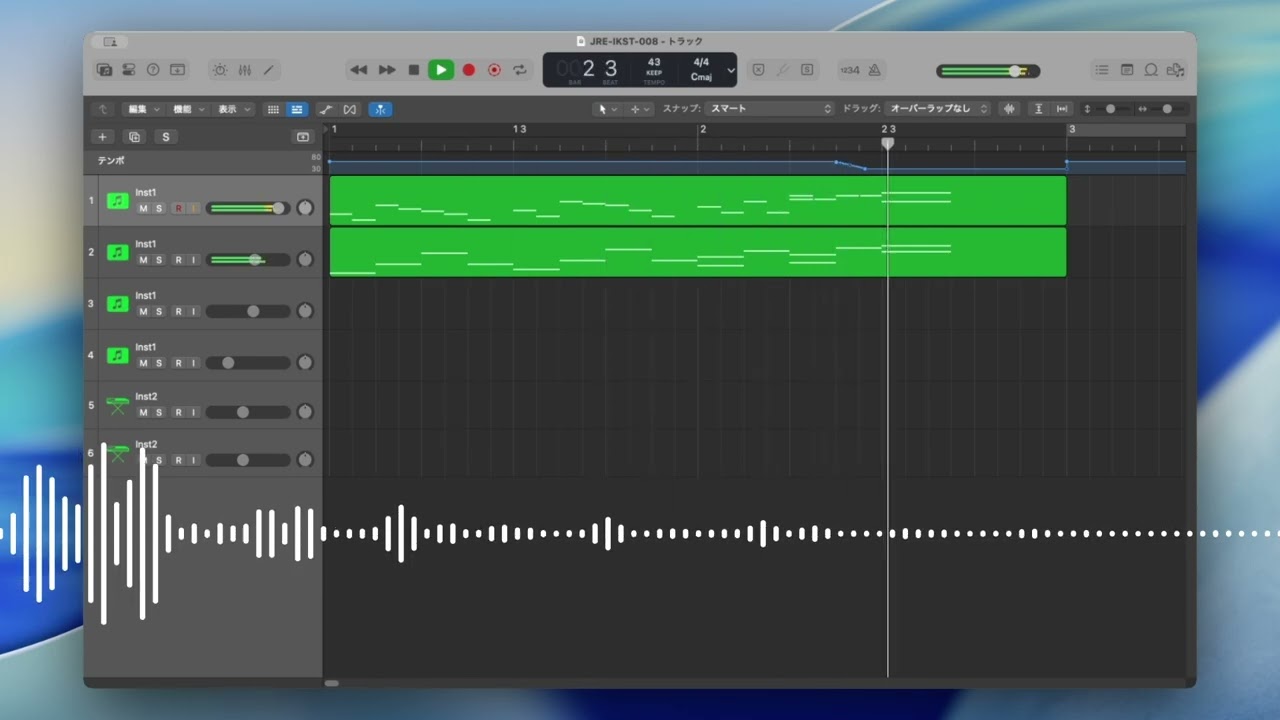Record-enable track 3 with R button
This screenshot has width=1280, height=720.
(x=178, y=312)
